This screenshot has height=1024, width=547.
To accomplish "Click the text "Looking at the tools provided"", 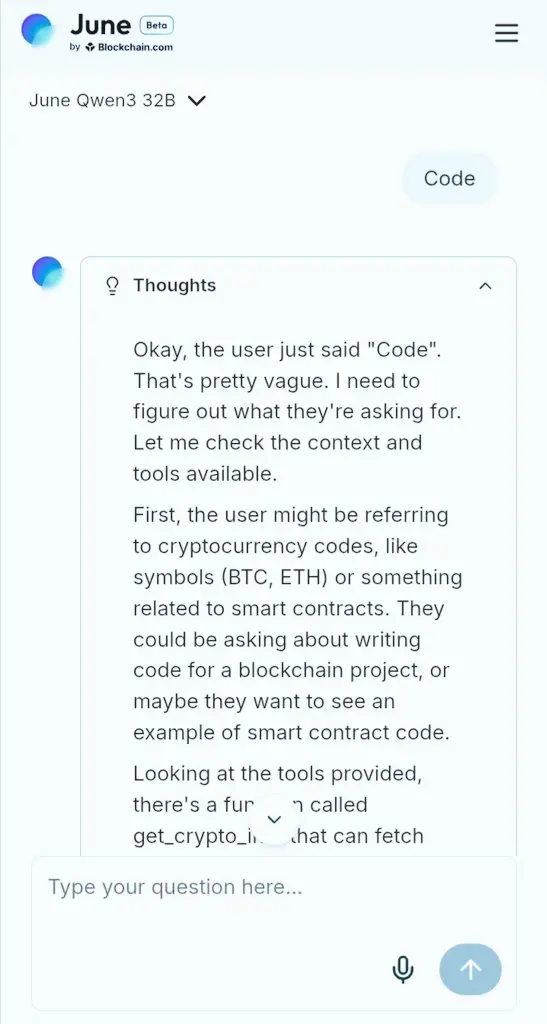I will click(x=277, y=773).
